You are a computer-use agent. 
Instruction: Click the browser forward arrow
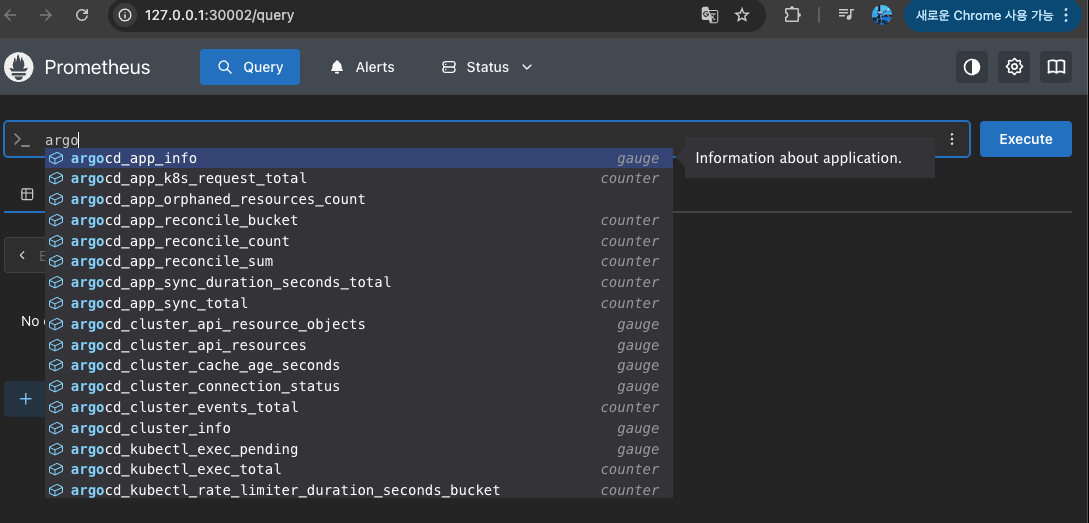[46, 15]
